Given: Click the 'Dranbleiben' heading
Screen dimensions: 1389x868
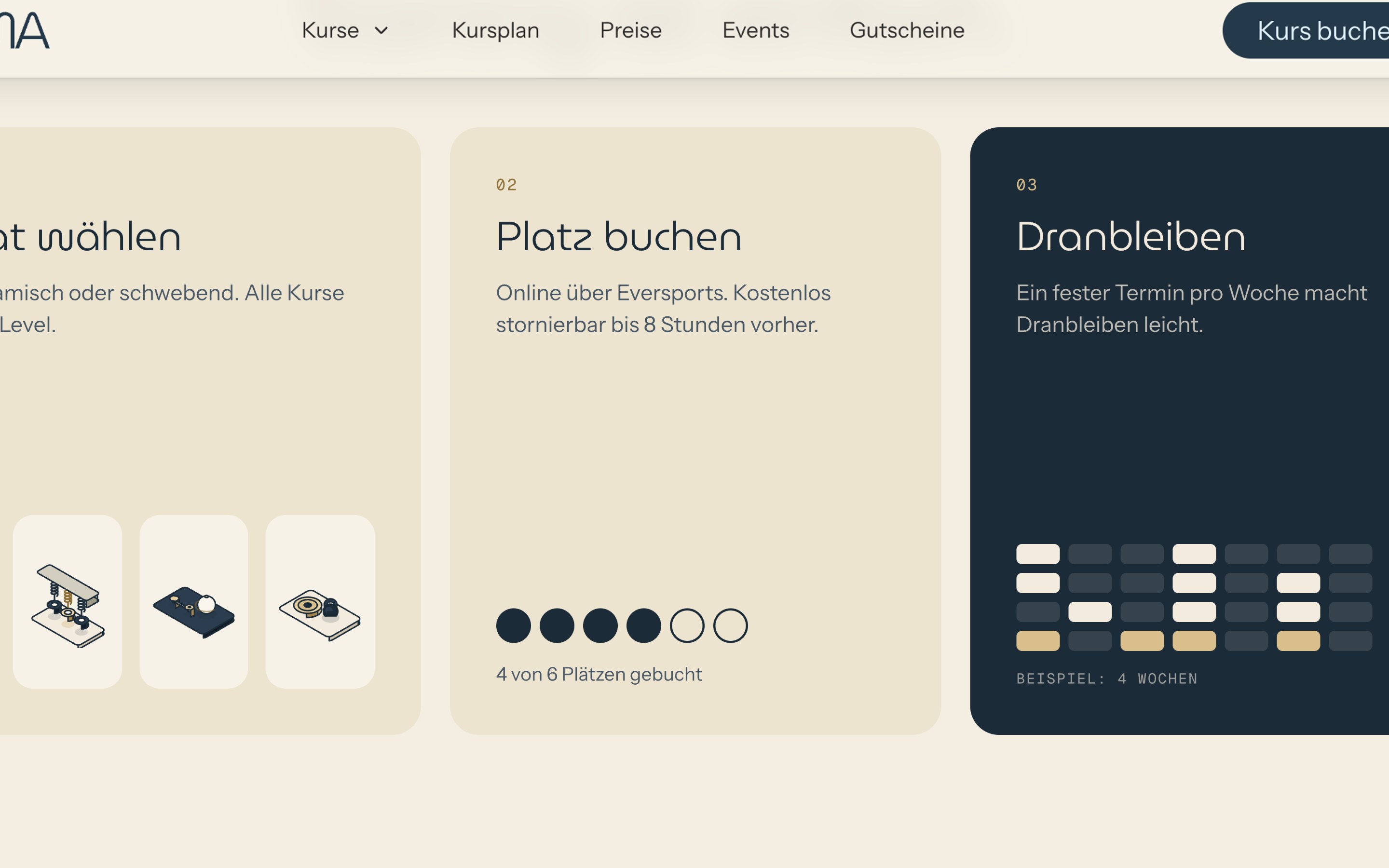Looking at the screenshot, I should tap(1130, 236).
